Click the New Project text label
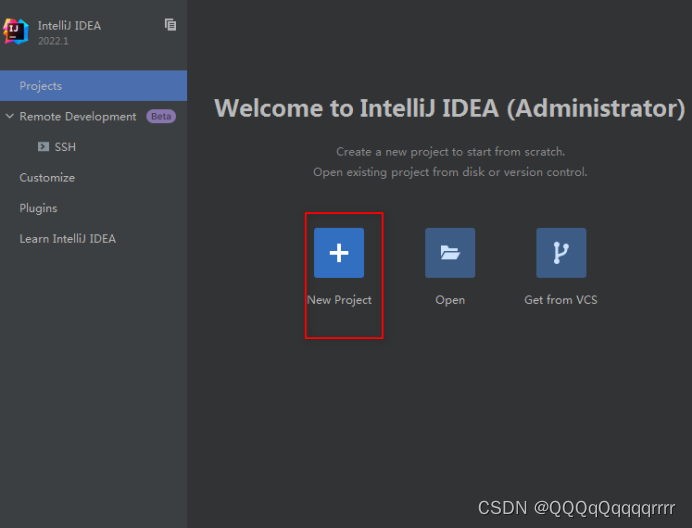This screenshot has width=692, height=528. pos(339,300)
